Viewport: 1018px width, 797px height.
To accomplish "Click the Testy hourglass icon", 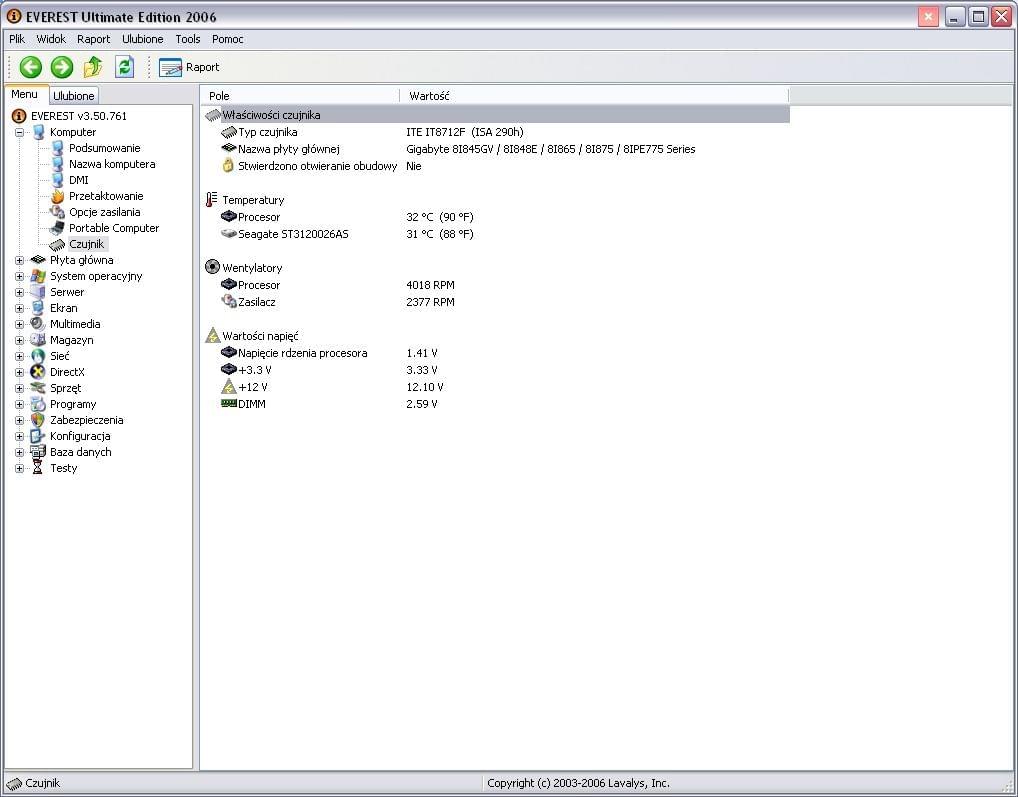I will click(x=38, y=468).
